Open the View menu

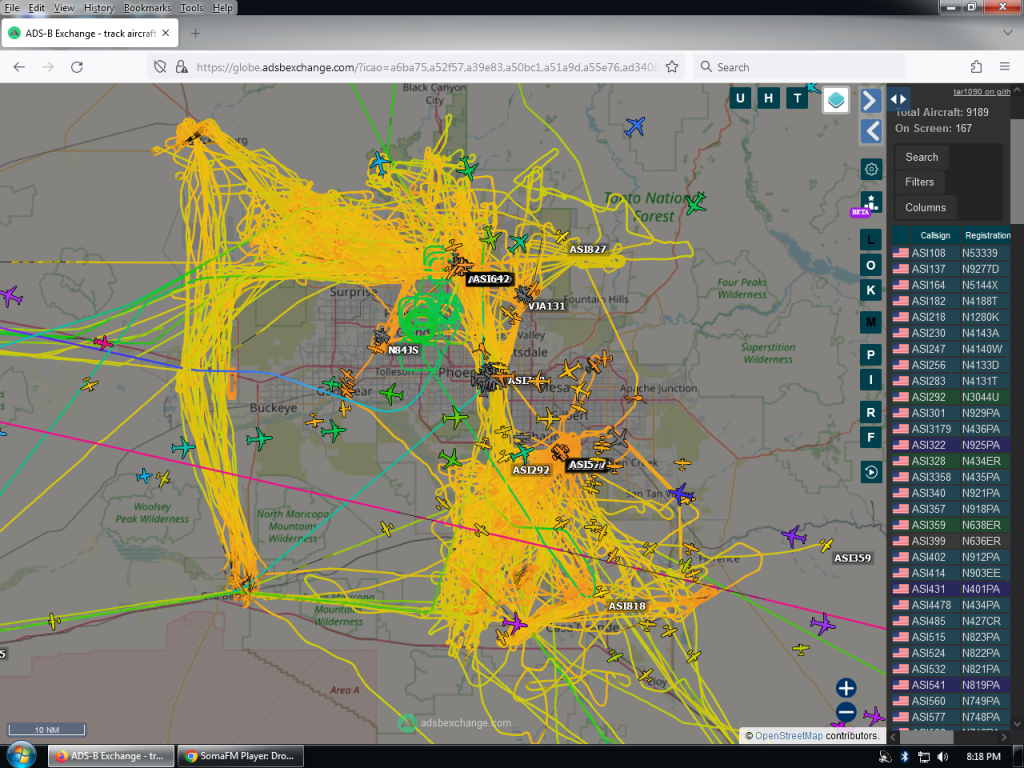click(64, 8)
